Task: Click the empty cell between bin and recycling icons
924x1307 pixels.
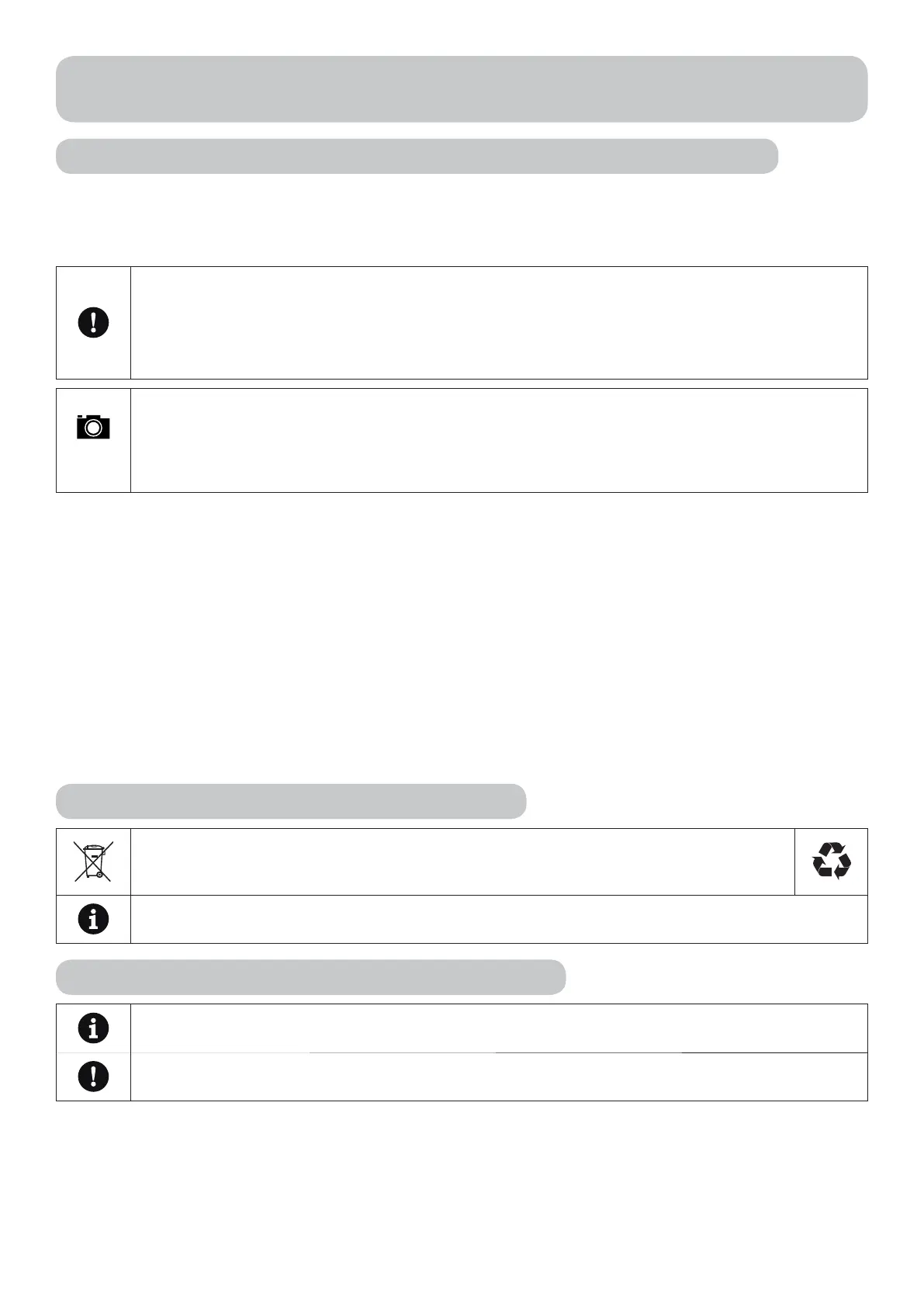Action: (462, 861)
